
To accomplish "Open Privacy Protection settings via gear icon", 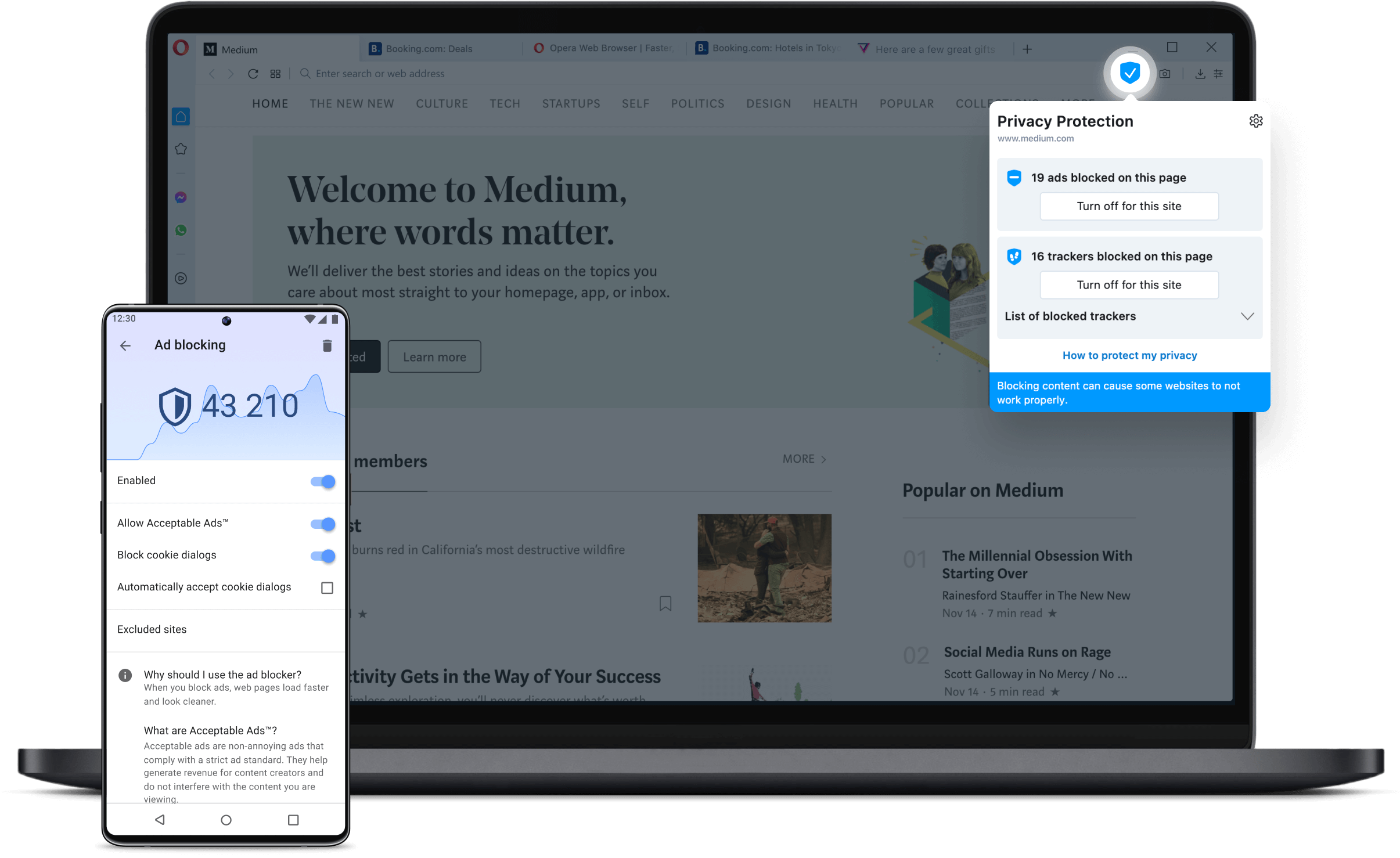I will pyautogui.click(x=1256, y=121).
